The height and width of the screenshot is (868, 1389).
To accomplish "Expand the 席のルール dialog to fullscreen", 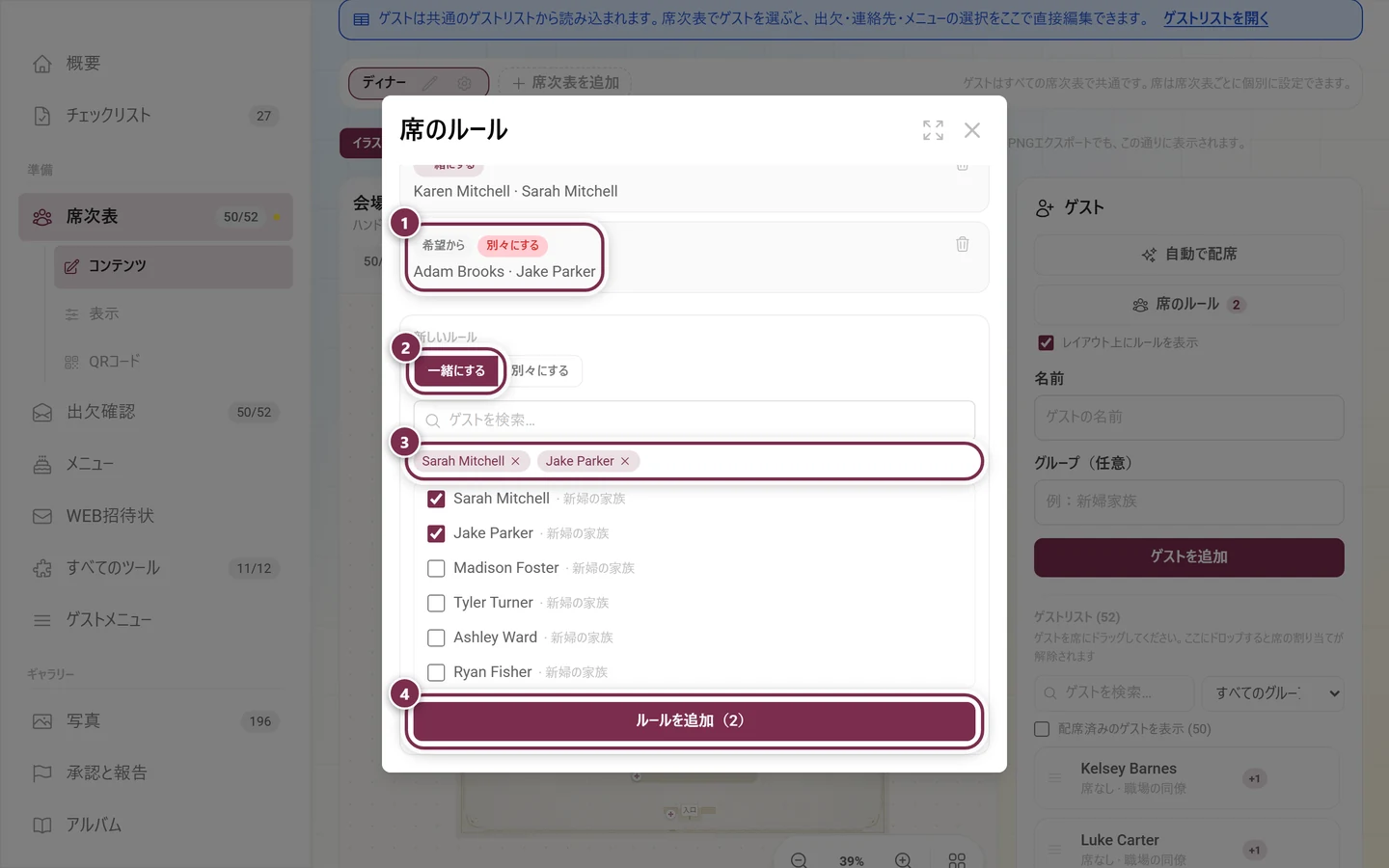I will coord(933,130).
